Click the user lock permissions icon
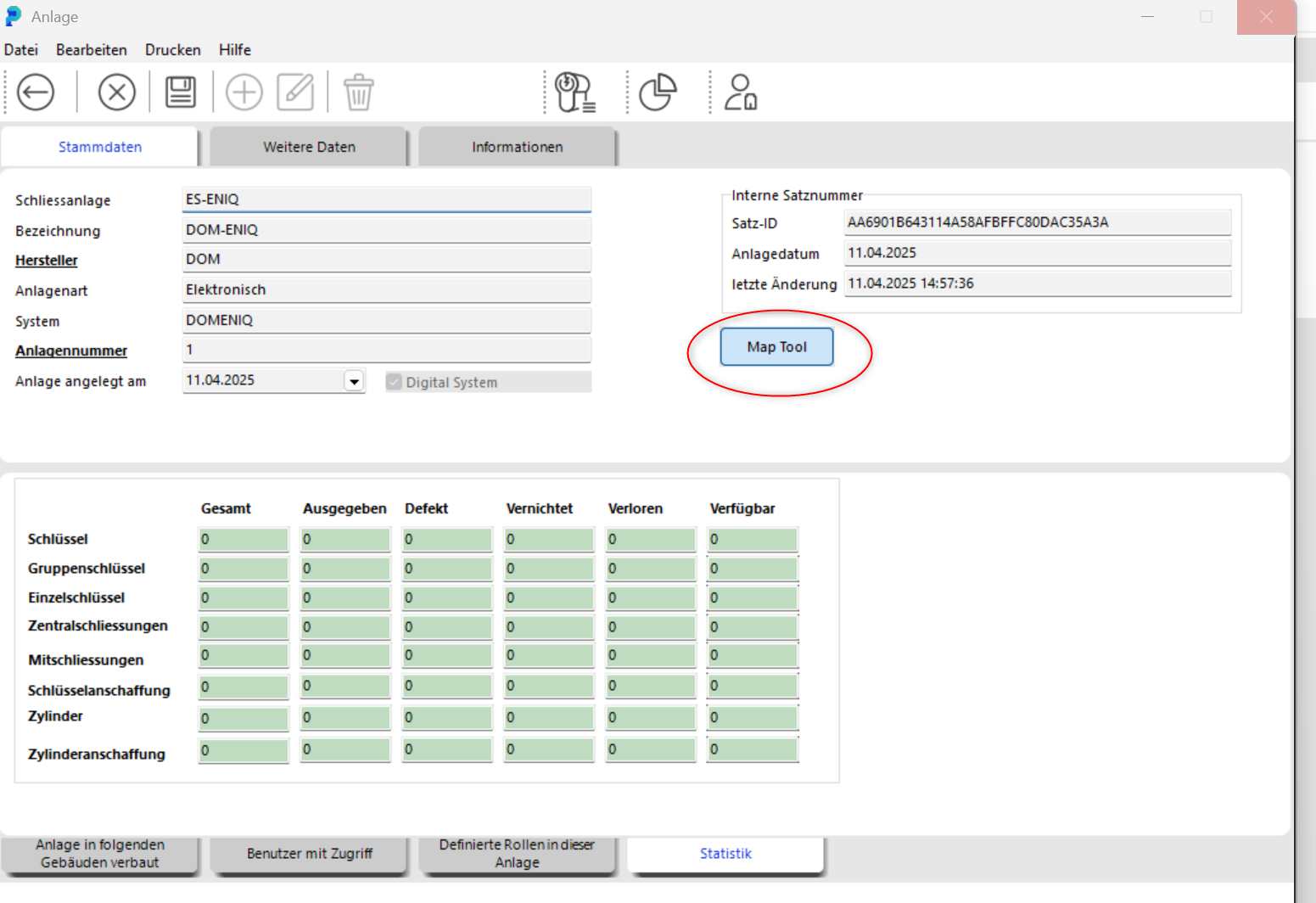The height and width of the screenshot is (903, 1316). click(740, 93)
